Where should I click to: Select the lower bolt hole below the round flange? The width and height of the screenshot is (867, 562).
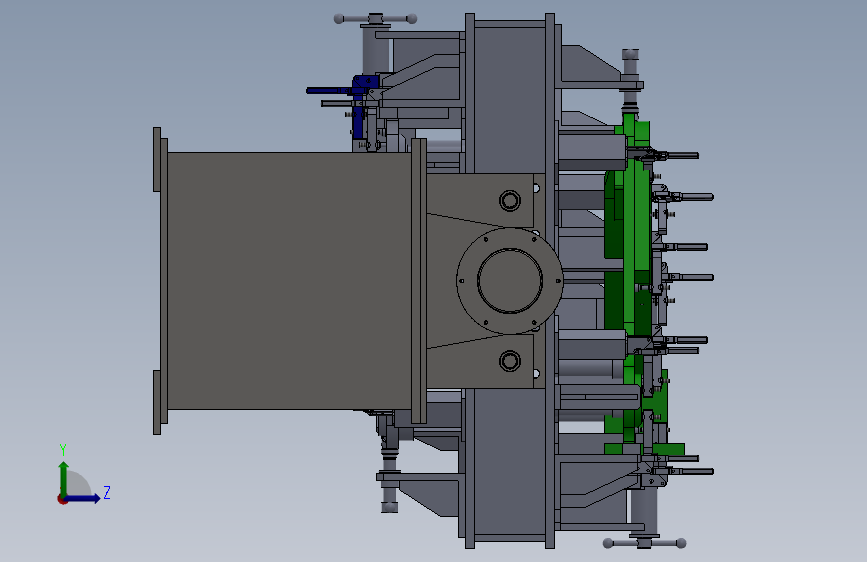pyautogui.click(x=509, y=361)
